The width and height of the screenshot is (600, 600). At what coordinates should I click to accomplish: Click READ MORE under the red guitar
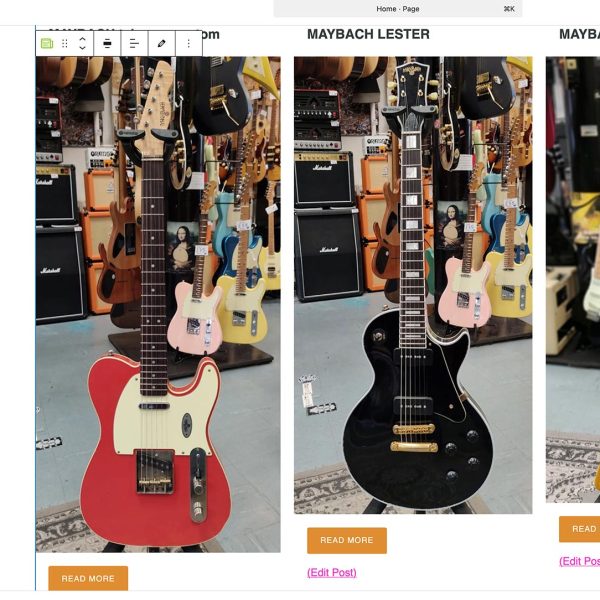coord(88,578)
